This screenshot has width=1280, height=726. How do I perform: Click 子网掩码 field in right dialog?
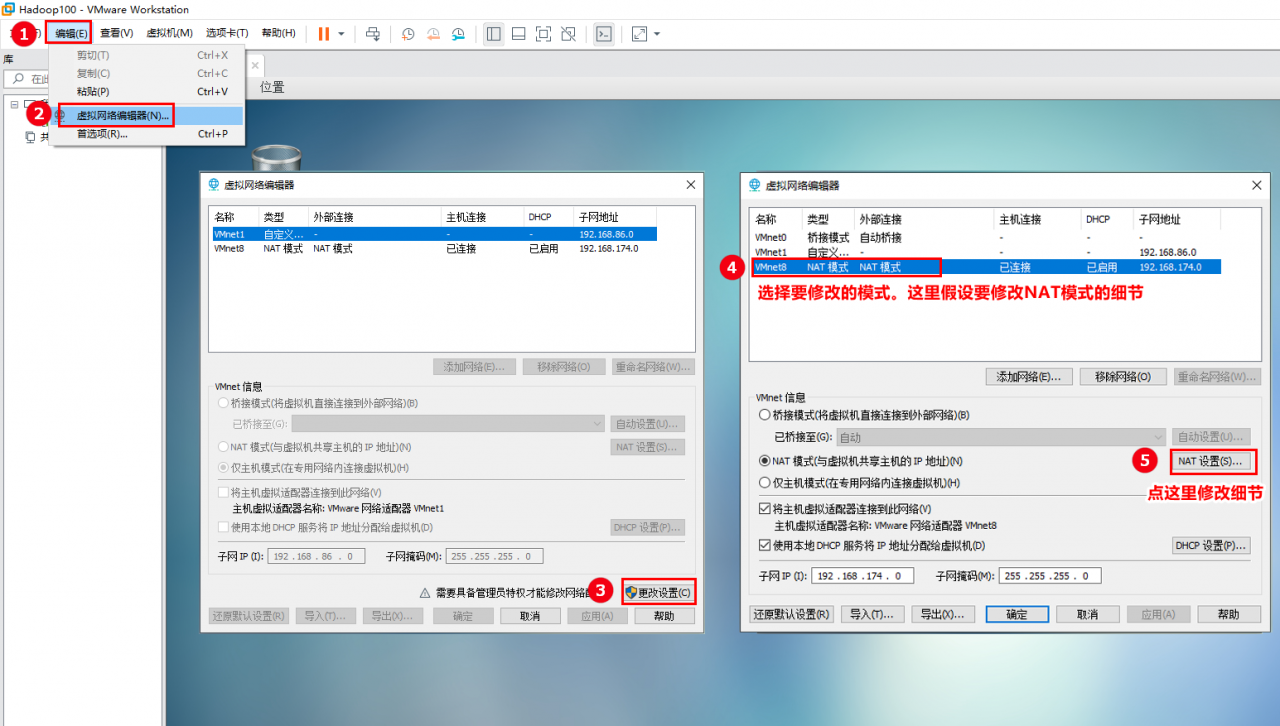click(1051, 576)
